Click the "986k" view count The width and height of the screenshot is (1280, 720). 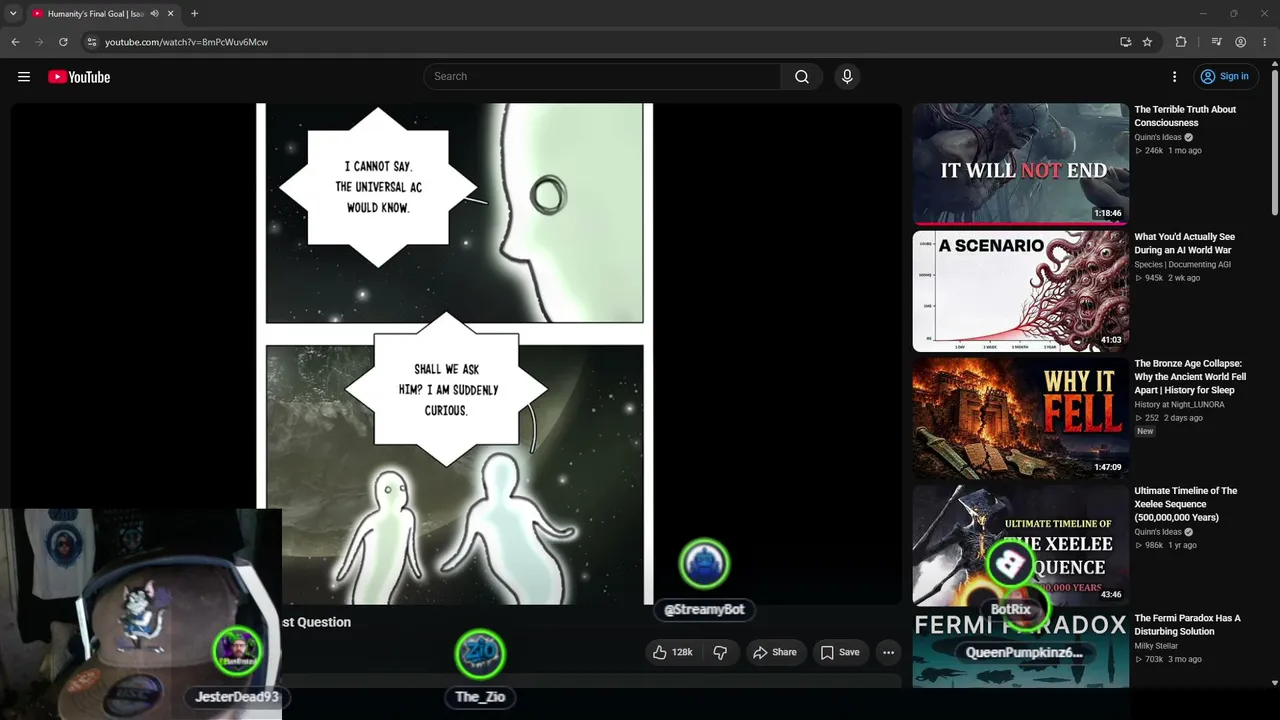tap(1154, 545)
